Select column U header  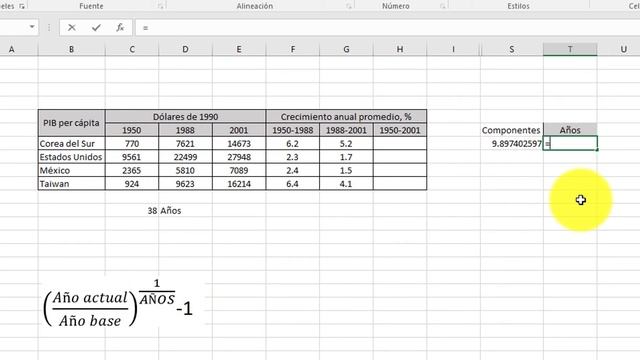(619, 49)
